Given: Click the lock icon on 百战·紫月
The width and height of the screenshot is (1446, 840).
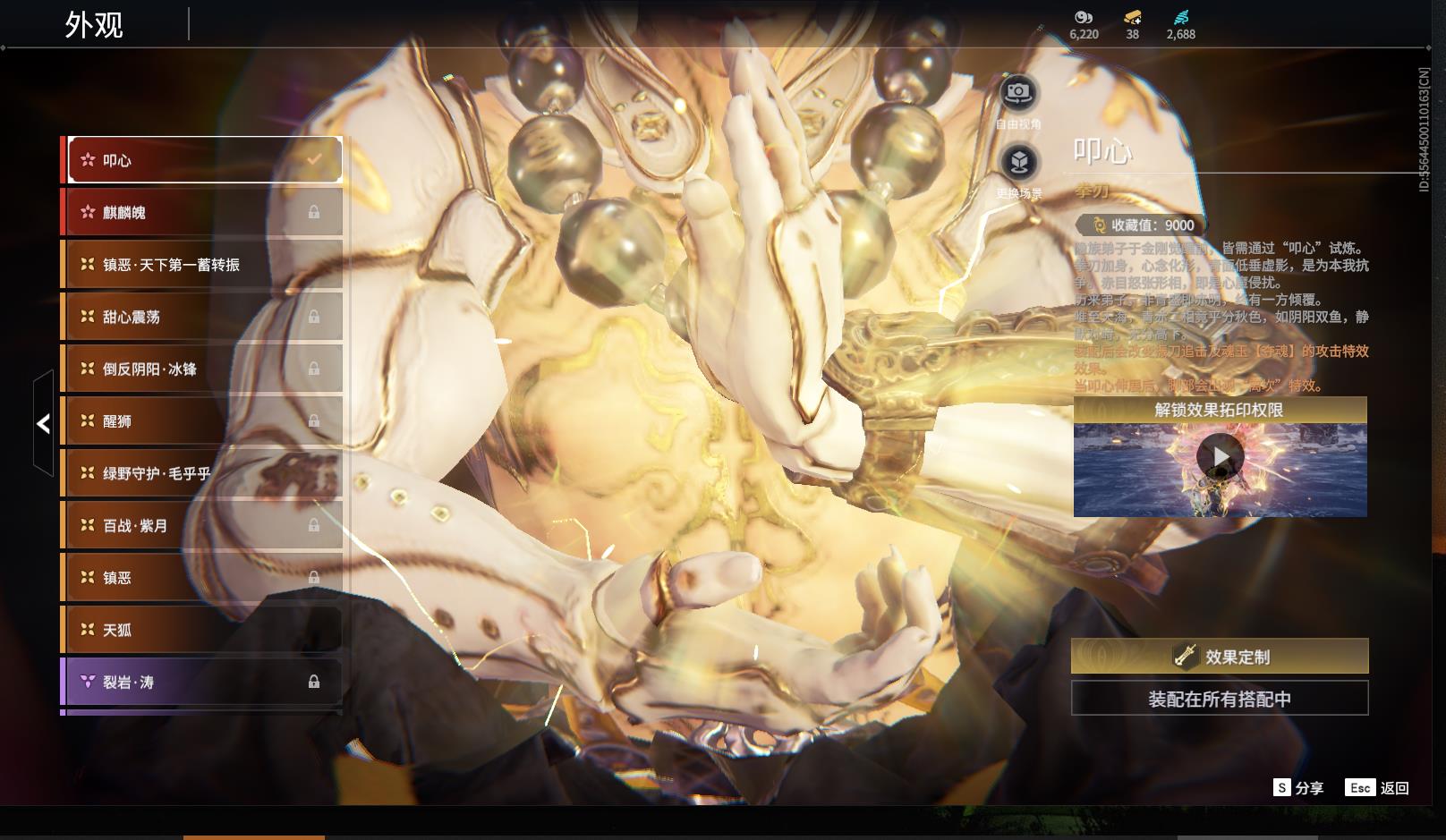Looking at the screenshot, I should point(314,525).
